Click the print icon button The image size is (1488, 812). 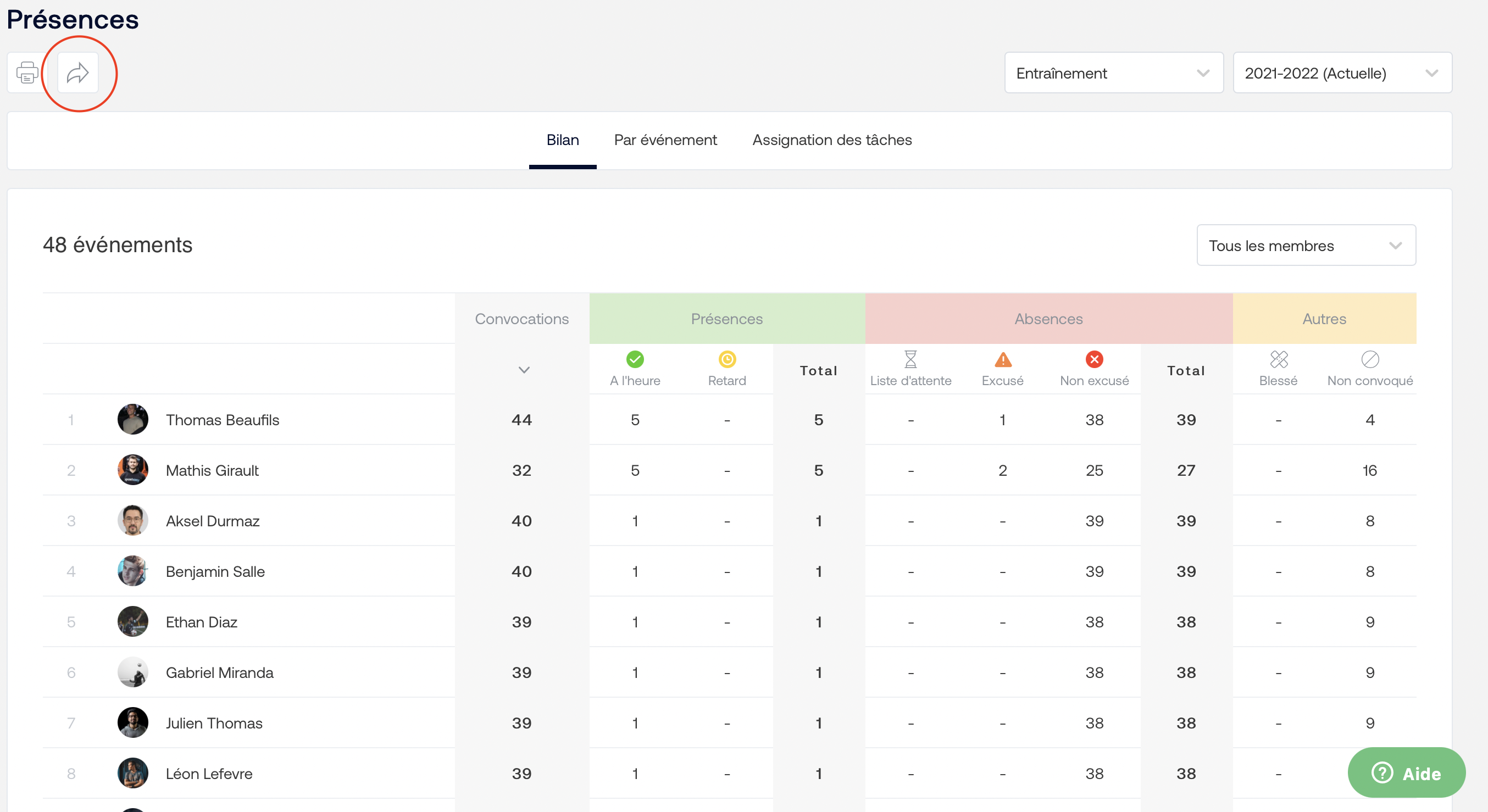pos(27,73)
